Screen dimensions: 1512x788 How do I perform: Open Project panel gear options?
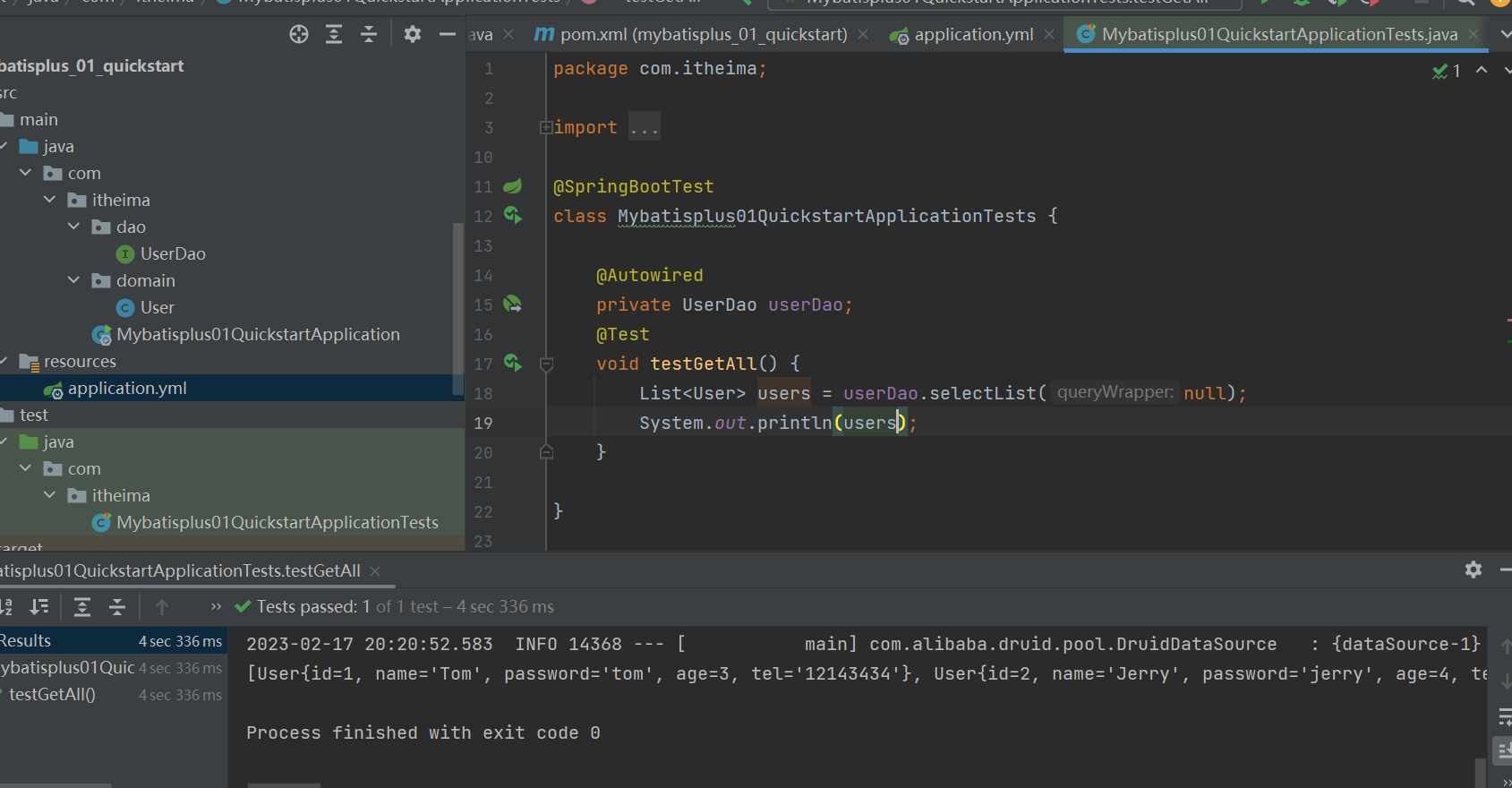click(x=413, y=34)
